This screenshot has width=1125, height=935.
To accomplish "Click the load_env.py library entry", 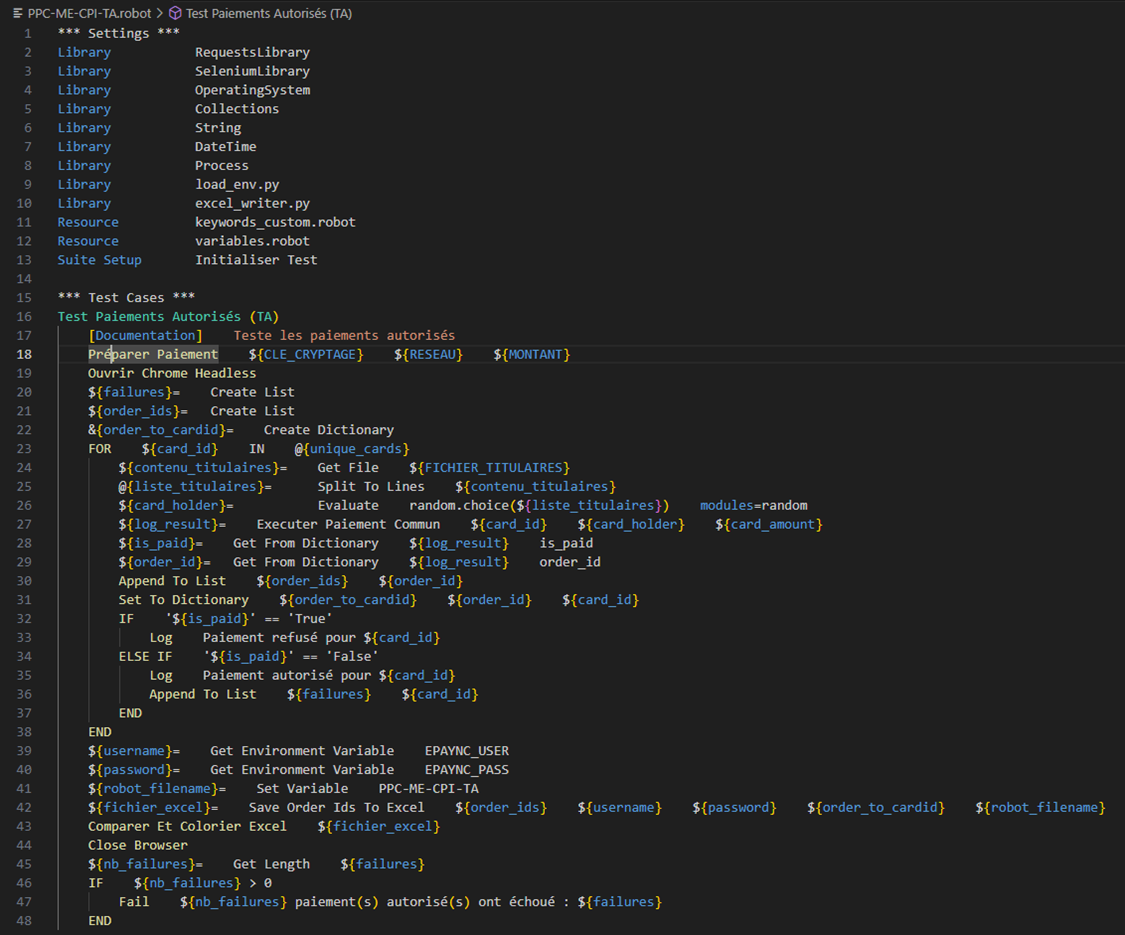I will (x=237, y=184).
